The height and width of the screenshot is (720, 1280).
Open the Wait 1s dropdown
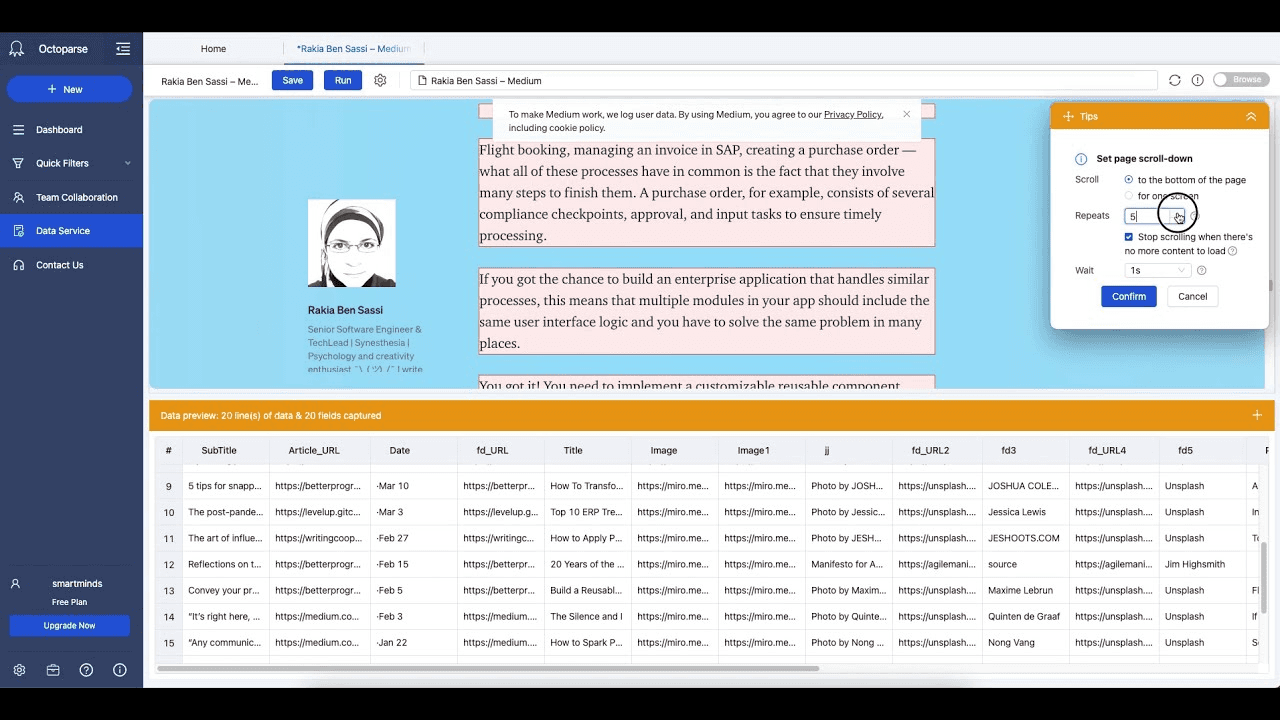click(1158, 271)
